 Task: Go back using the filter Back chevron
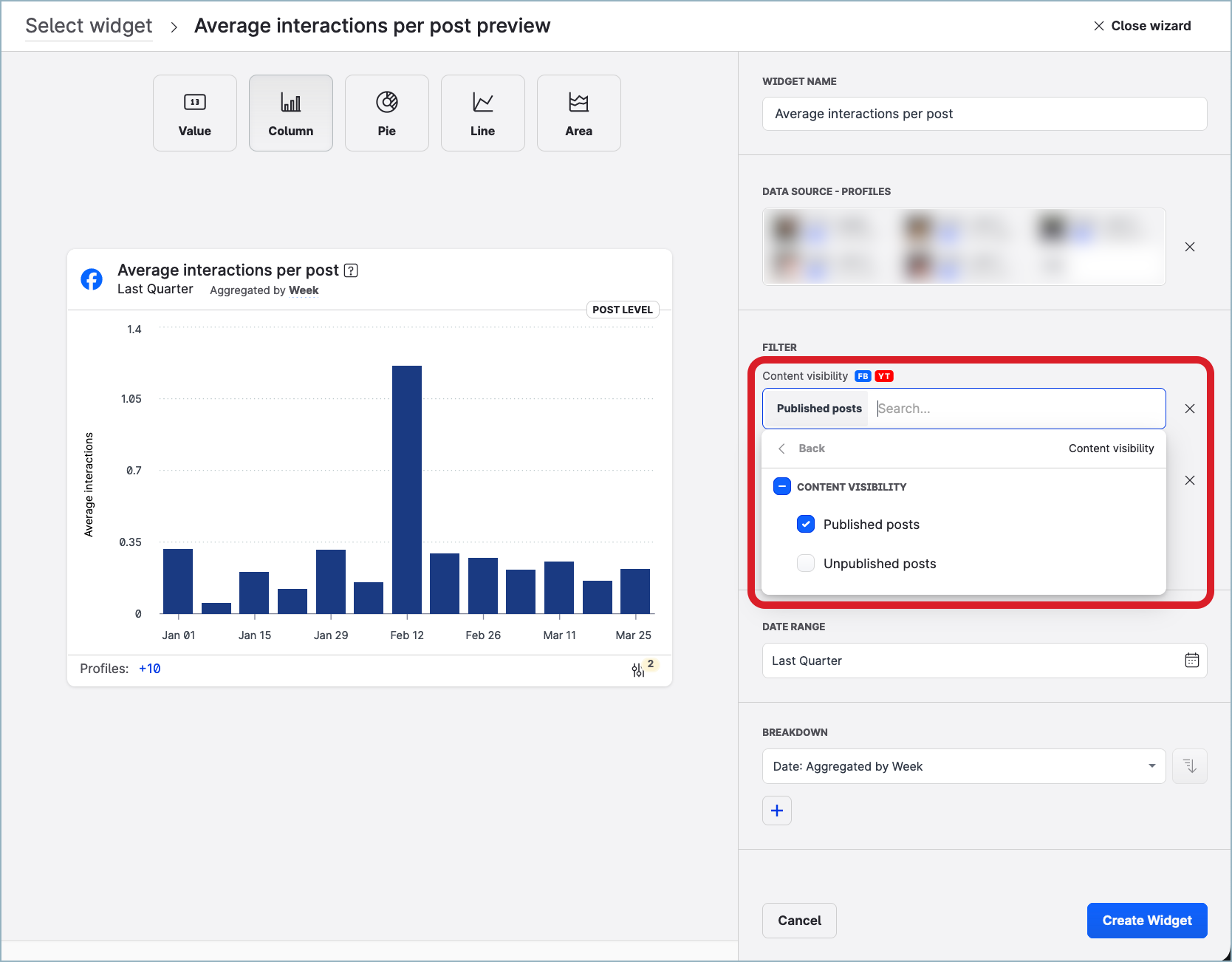point(781,448)
